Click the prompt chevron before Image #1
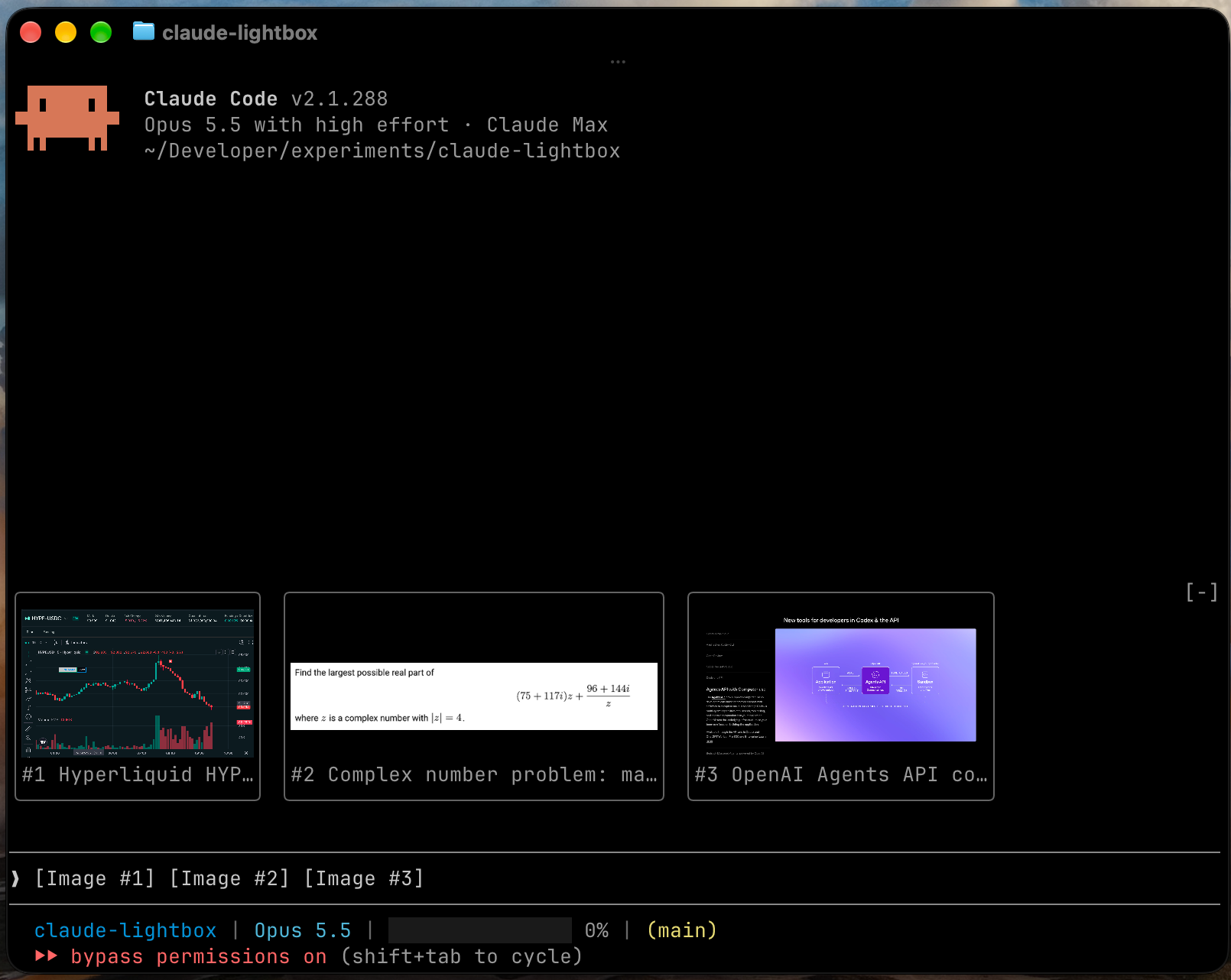This screenshot has height=980, width=1231. 15,878
